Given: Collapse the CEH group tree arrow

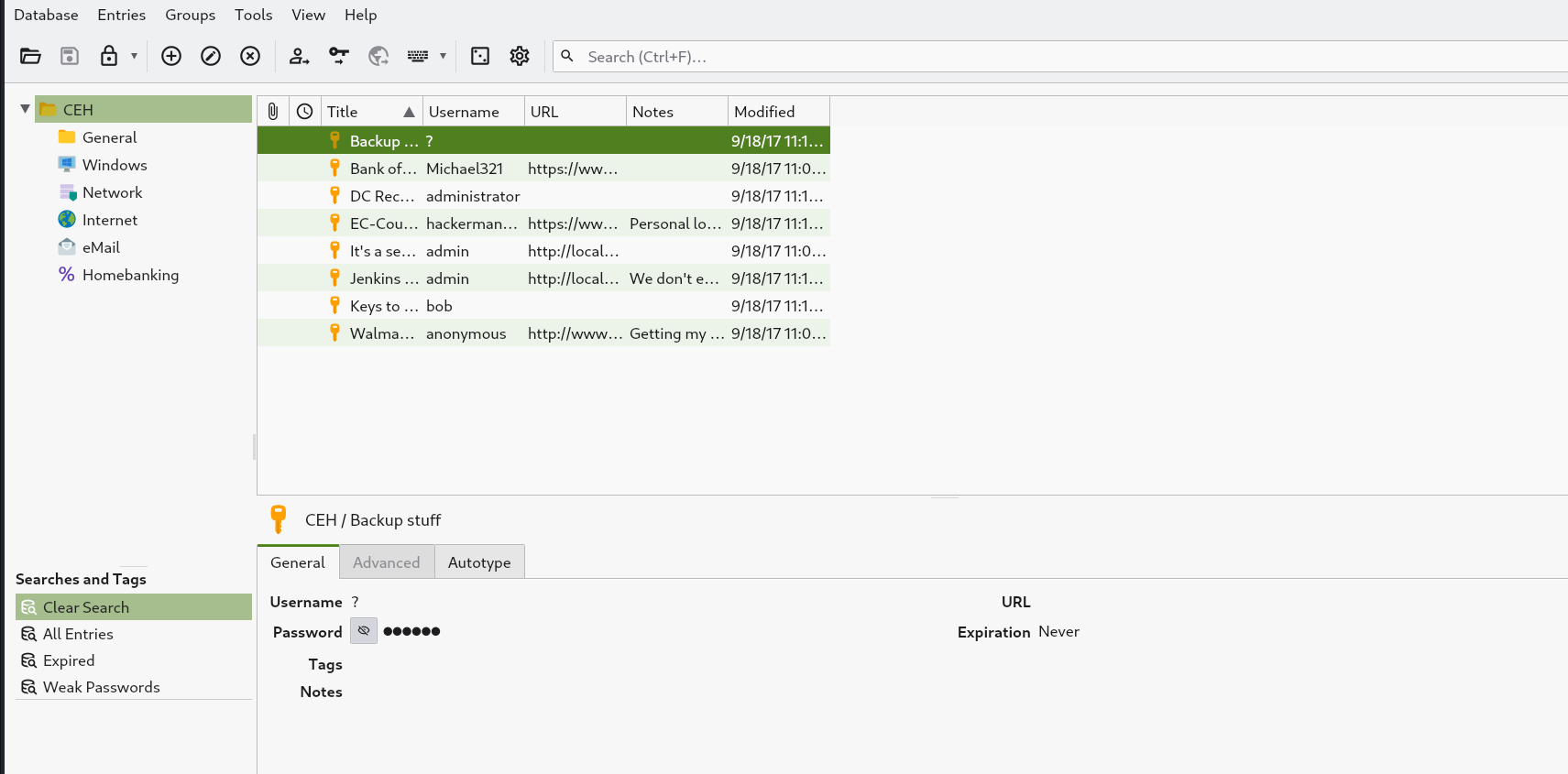Looking at the screenshot, I should click(25, 109).
